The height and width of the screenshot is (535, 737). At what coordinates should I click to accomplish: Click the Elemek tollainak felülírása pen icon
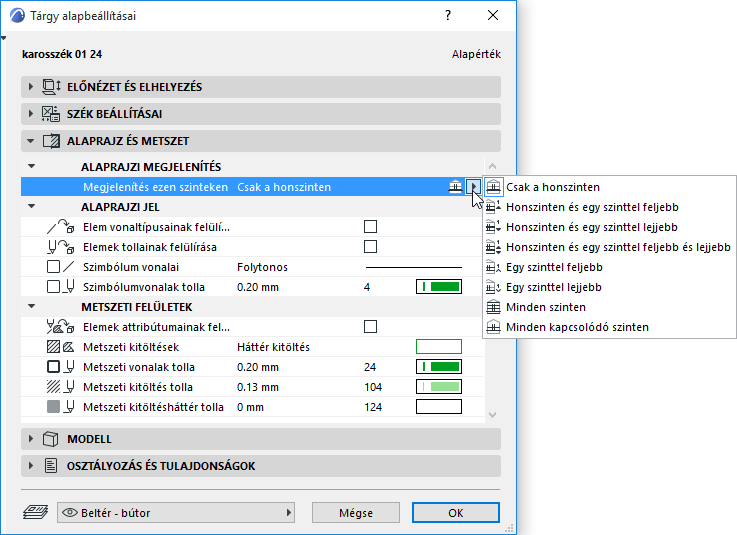click(x=61, y=247)
